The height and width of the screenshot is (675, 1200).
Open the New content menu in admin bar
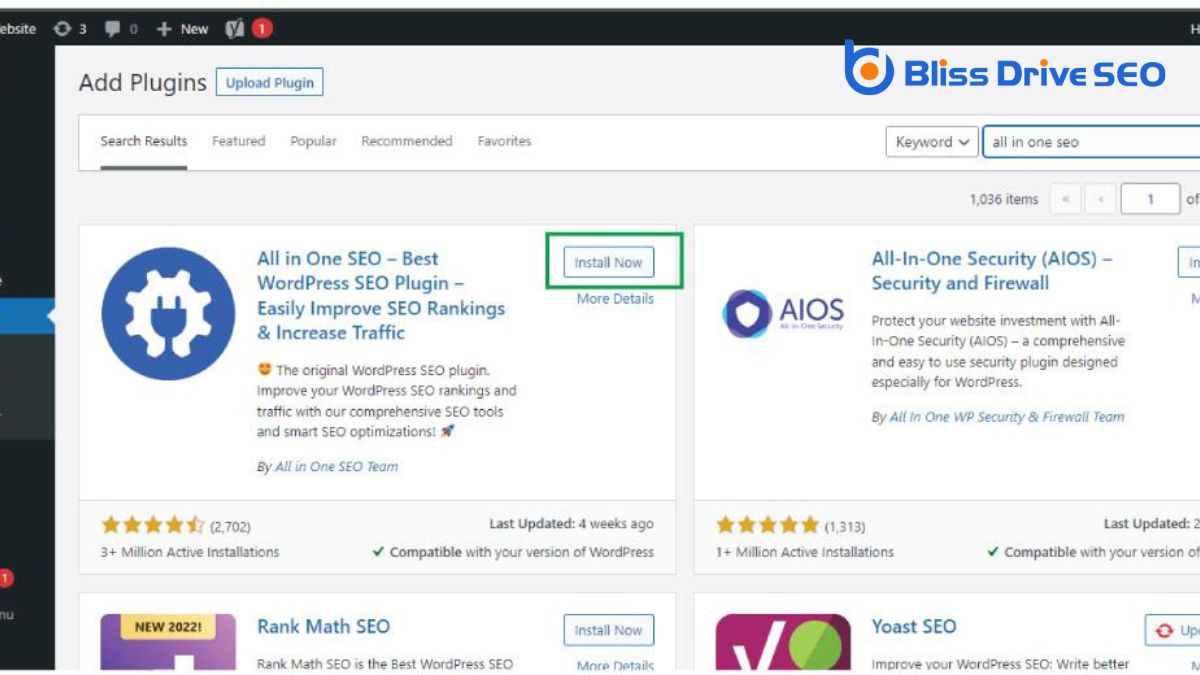pyautogui.click(x=182, y=29)
